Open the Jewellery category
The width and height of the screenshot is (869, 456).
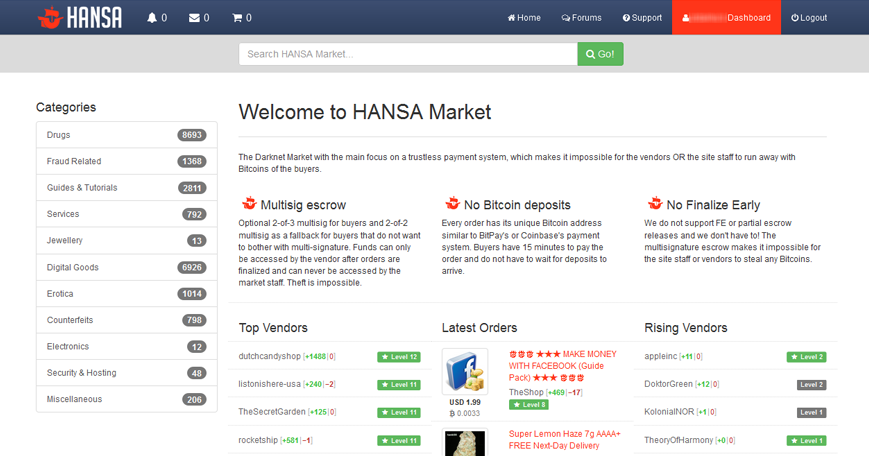(127, 240)
